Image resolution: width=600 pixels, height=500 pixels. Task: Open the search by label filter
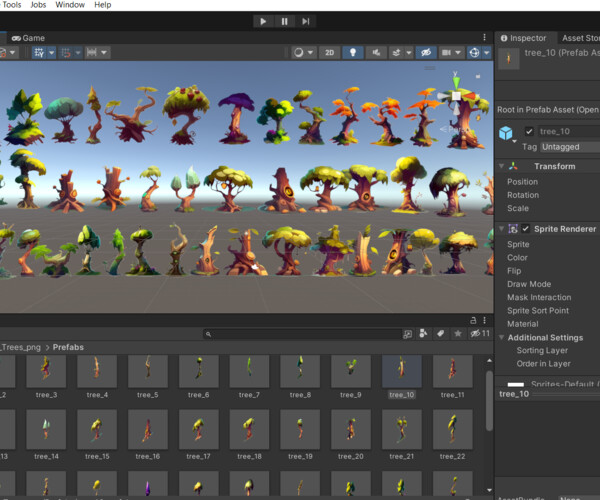[x=440, y=334]
